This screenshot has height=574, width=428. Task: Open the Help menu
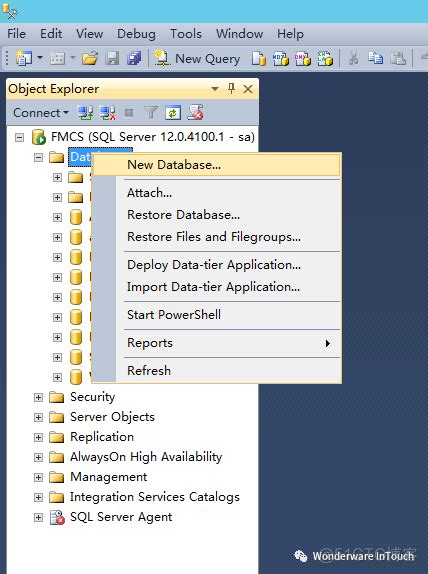click(x=290, y=34)
